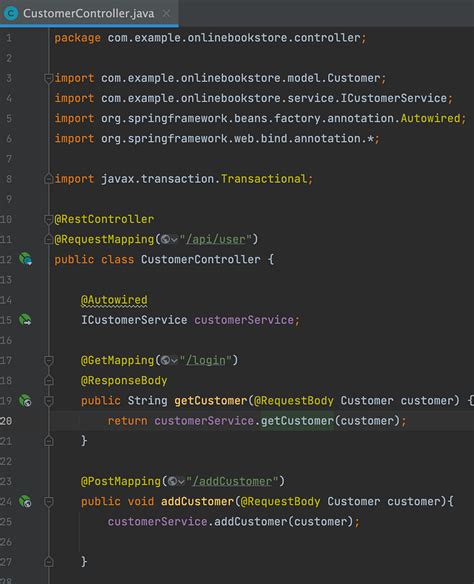This screenshot has height=584, width=474.
Task: Click the import ending in model.Customer on line 3
Action: [x=220, y=78]
